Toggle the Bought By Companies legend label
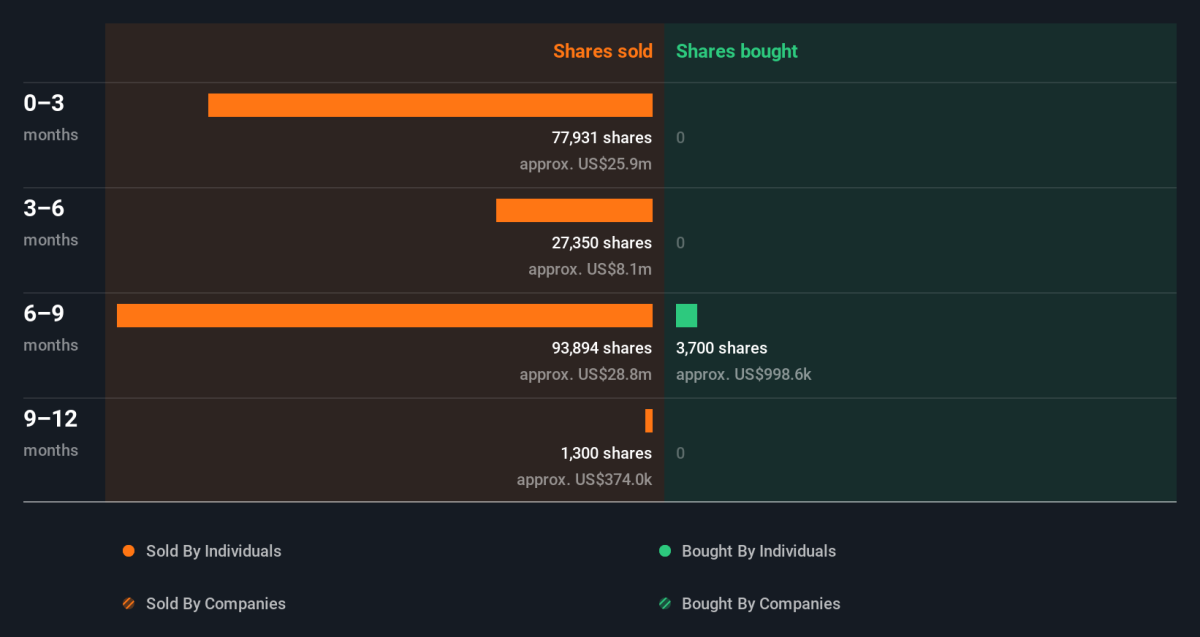The height and width of the screenshot is (637, 1200). [x=760, y=604]
